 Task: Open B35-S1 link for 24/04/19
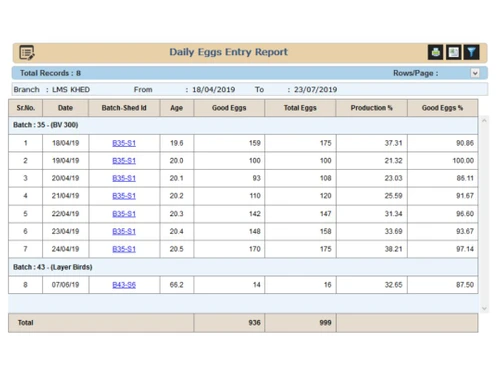click(124, 249)
